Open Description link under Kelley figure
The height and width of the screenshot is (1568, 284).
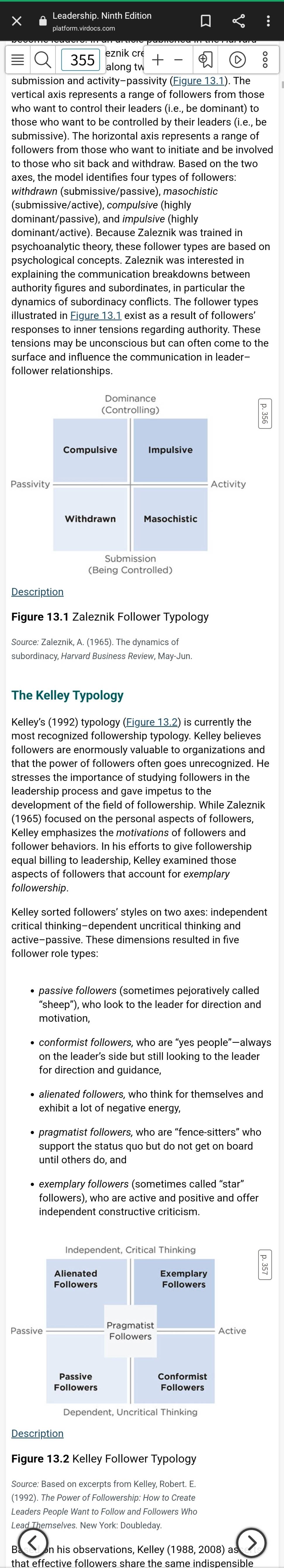pos(37,1433)
